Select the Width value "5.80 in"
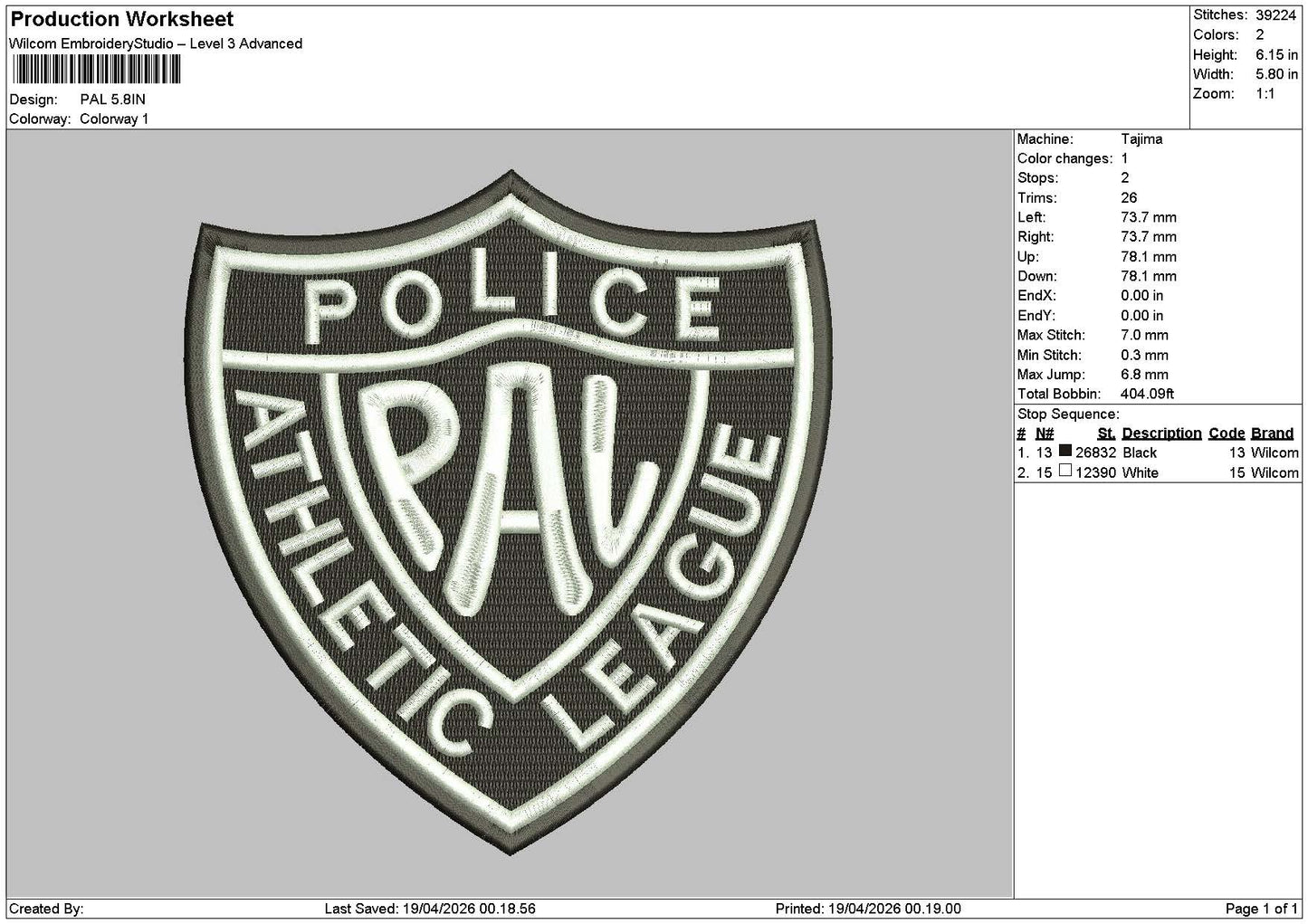The image size is (1308, 924). click(x=1277, y=74)
